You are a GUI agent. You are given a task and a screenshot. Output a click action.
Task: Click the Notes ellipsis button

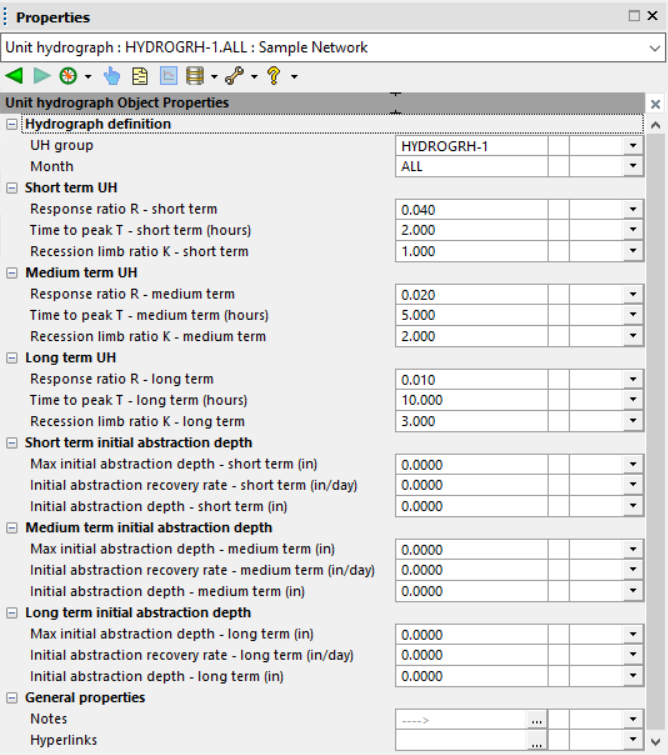point(537,720)
